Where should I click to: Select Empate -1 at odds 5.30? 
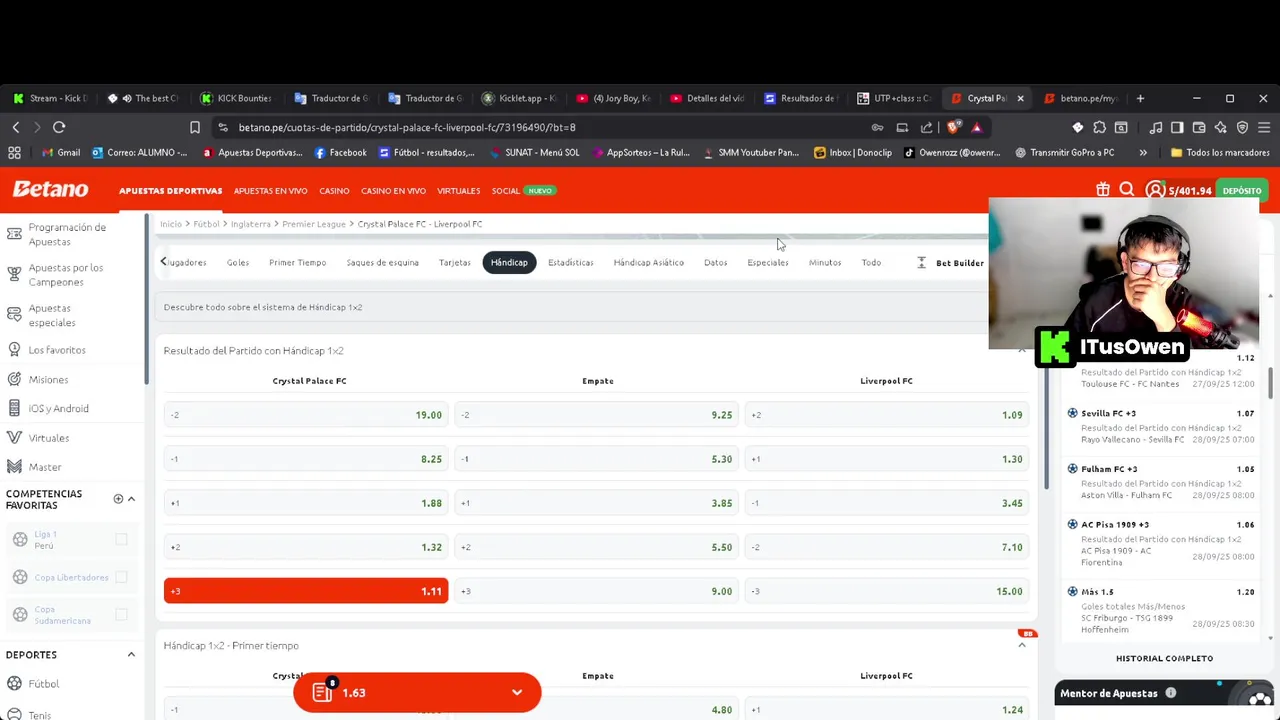pos(597,459)
